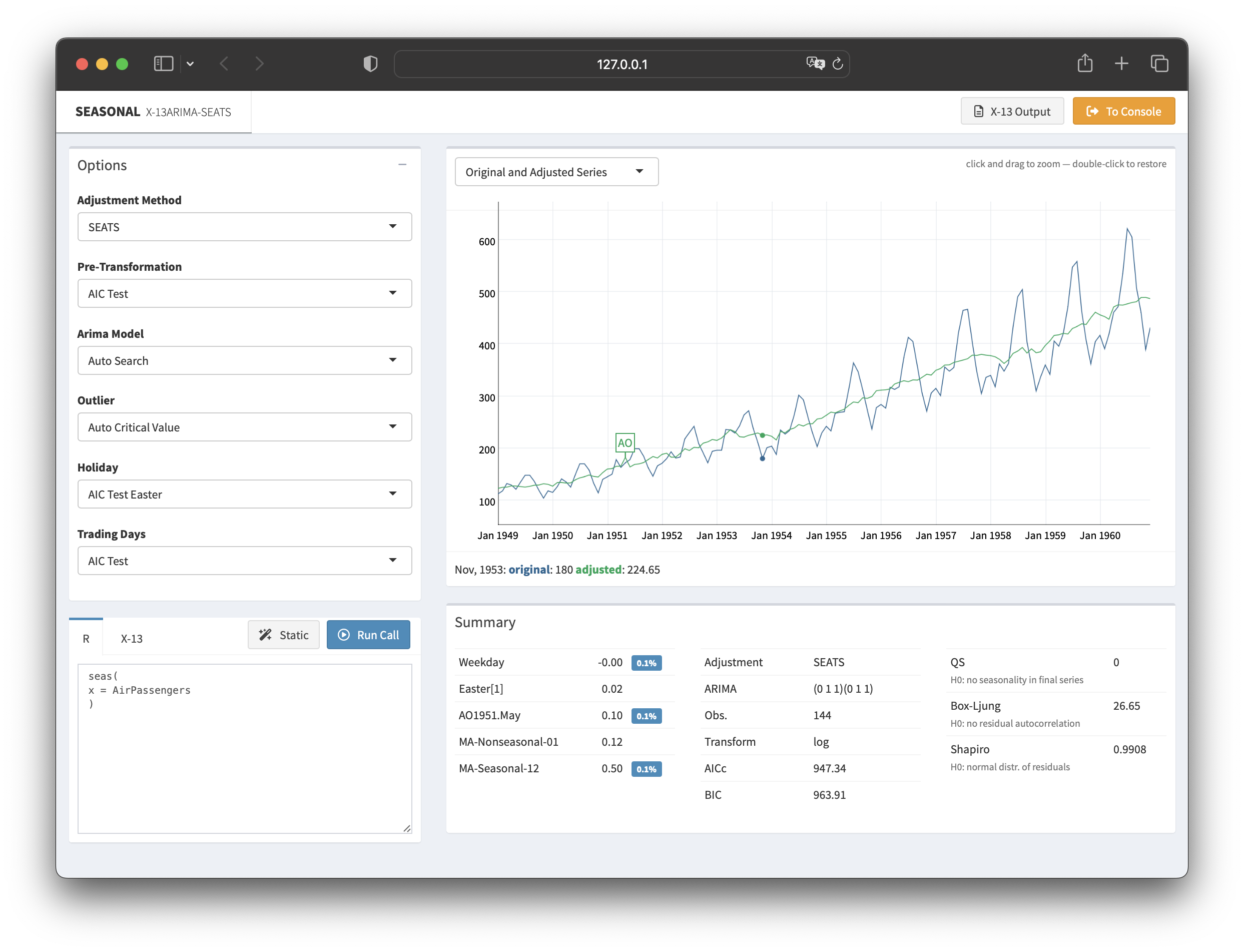Click the Static wand/sparkle icon
1244x952 pixels.
tap(265, 634)
